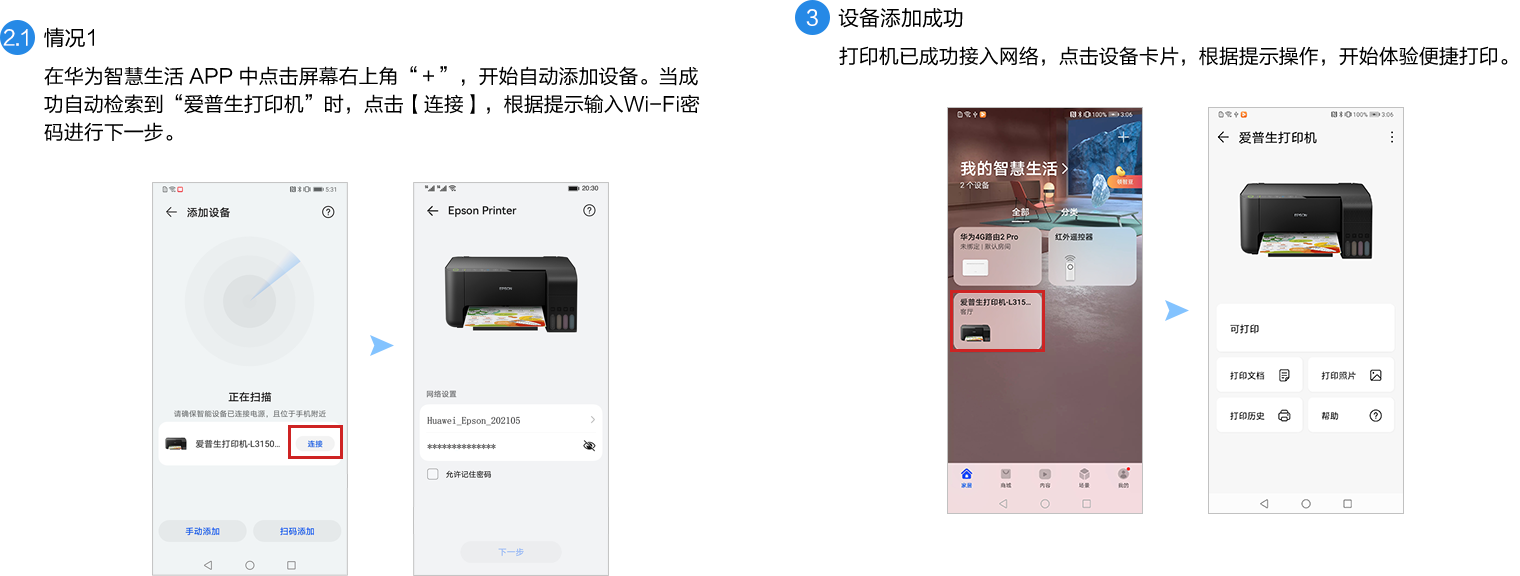This screenshot has height=576, width=1520.
Task: Tap back arrow on 添加设备 screen
Action: click(171, 212)
